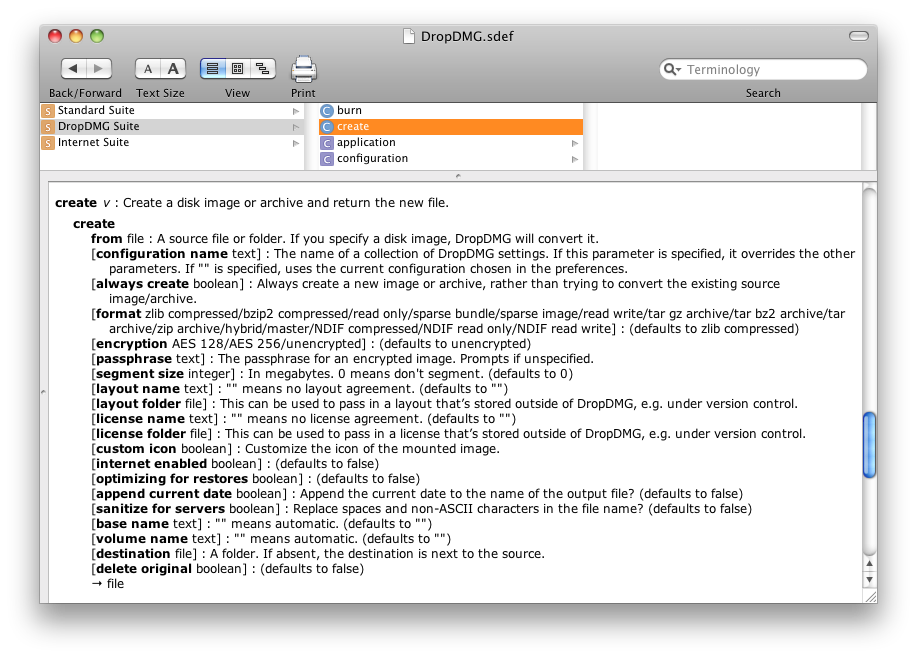This screenshot has width=917, height=658.
Task: Click the configuration class C icon
Action: pyautogui.click(x=327, y=159)
